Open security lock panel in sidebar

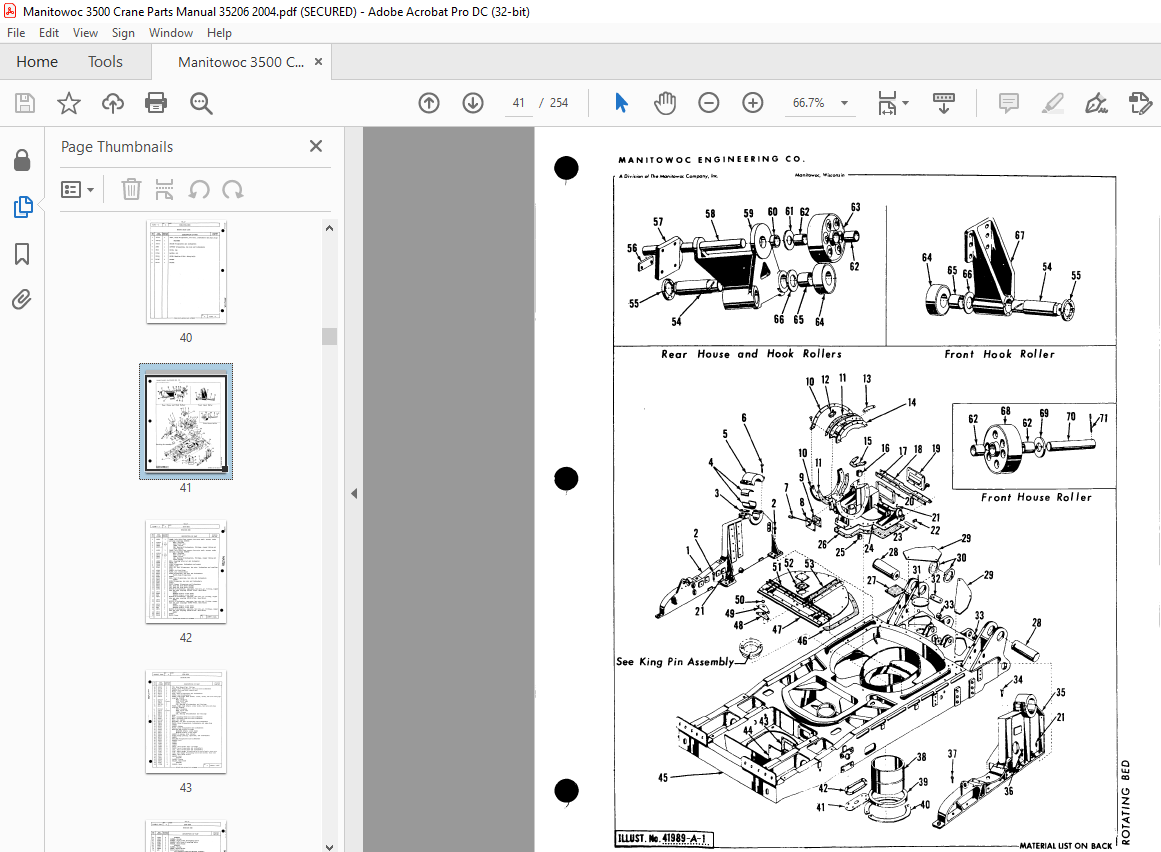22,160
